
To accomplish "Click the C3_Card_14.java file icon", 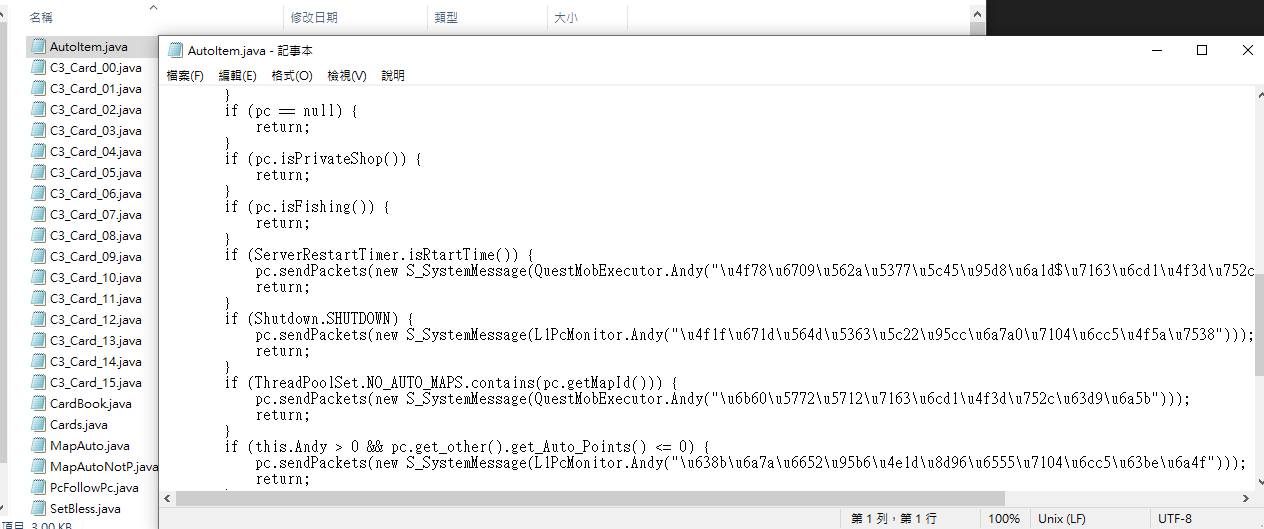I will coord(38,361).
